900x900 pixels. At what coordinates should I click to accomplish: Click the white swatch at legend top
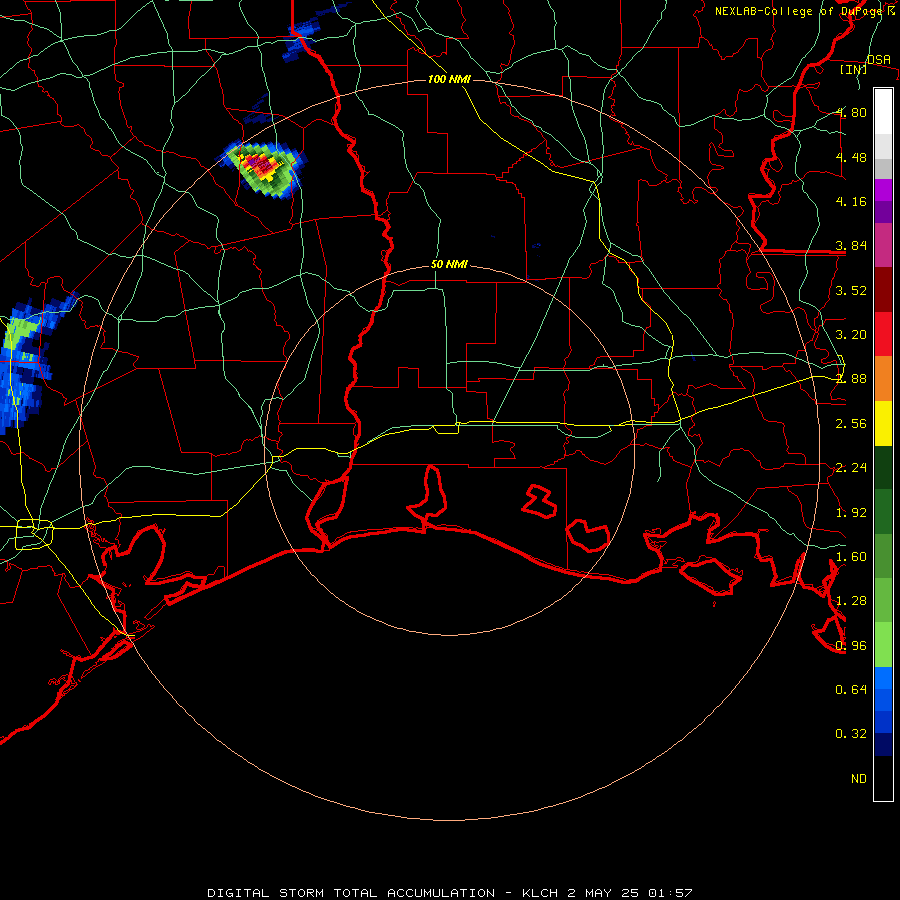(x=883, y=111)
